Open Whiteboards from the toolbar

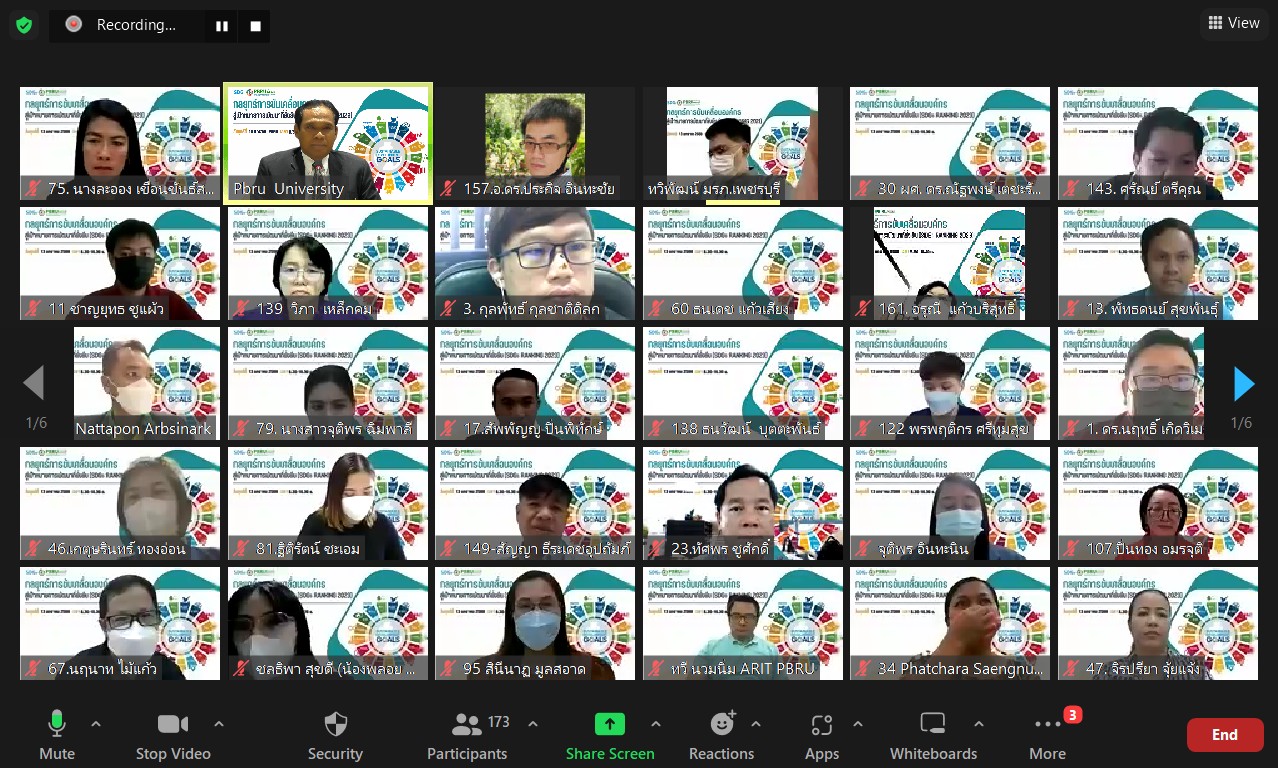(933, 734)
